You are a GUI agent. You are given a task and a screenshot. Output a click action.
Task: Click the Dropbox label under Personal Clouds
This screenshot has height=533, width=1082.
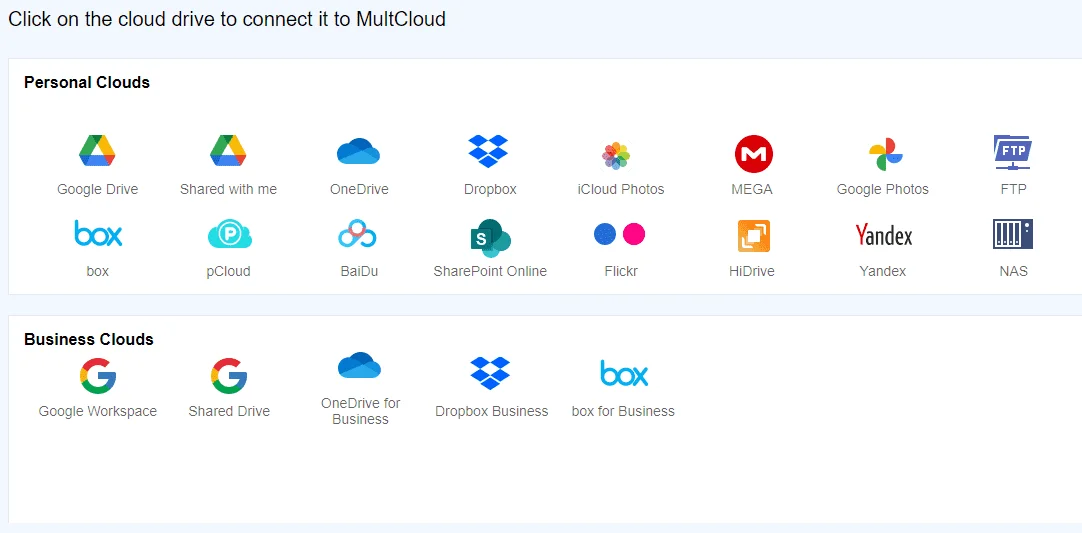pyautogui.click(x=490, y=189)
